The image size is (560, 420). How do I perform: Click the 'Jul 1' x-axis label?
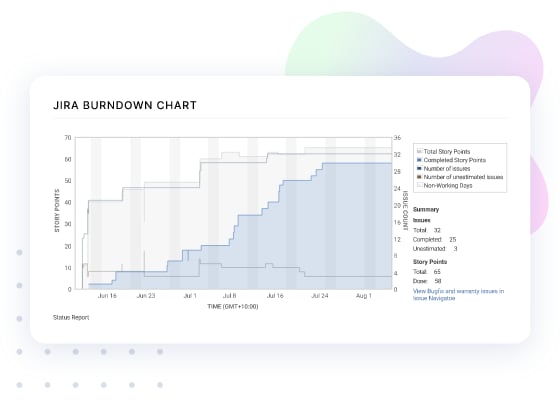[x=190, y=296]
